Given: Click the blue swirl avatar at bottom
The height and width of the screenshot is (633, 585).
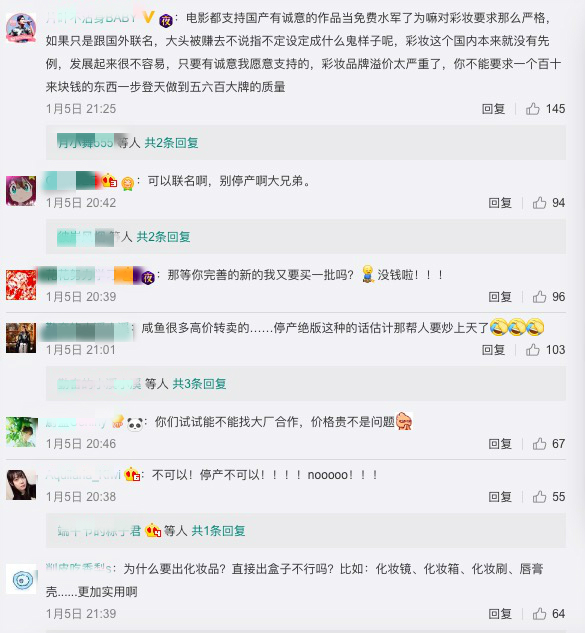Looking at the screenshot, I should (22, 580).
